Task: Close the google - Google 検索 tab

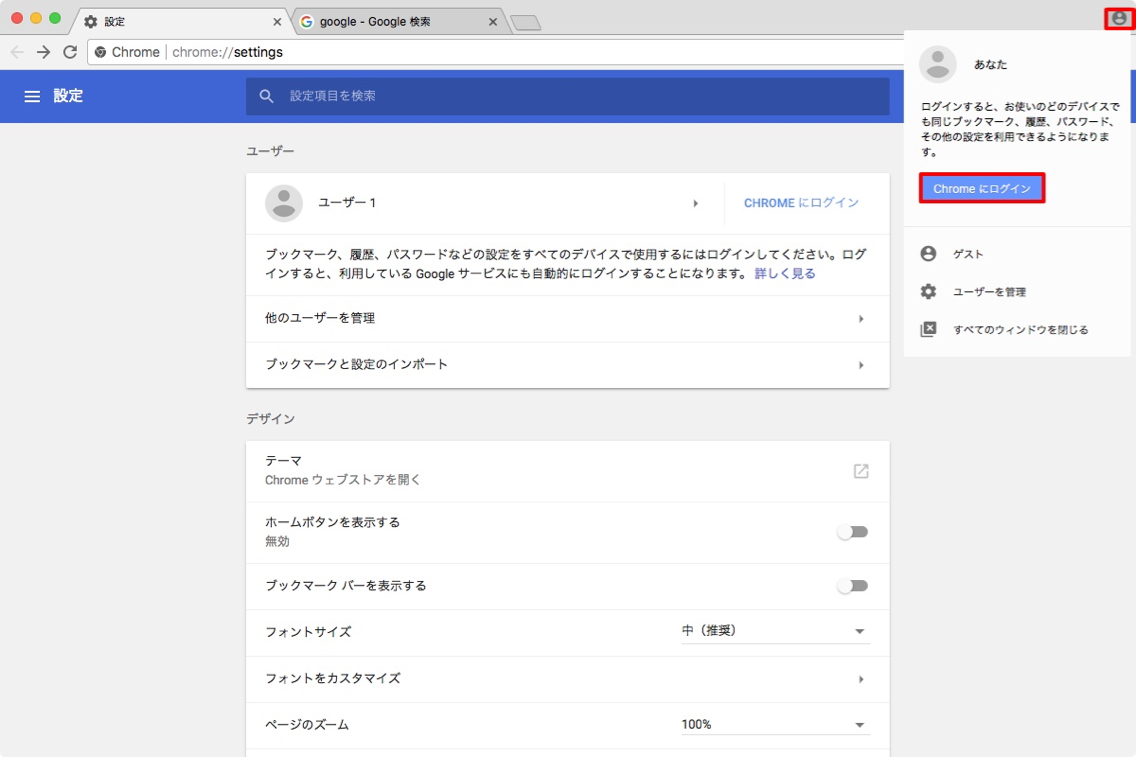Action: coord(493,22)
